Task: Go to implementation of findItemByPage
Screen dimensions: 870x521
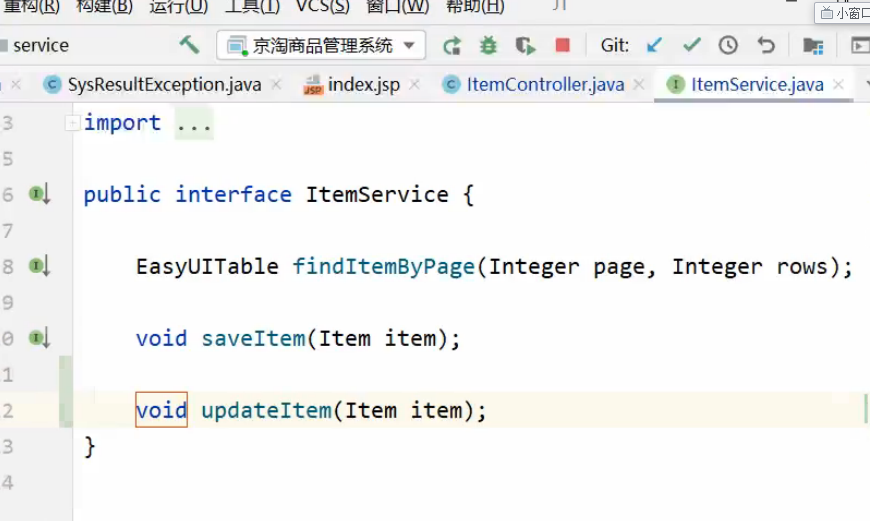Action: pos(40,266)
